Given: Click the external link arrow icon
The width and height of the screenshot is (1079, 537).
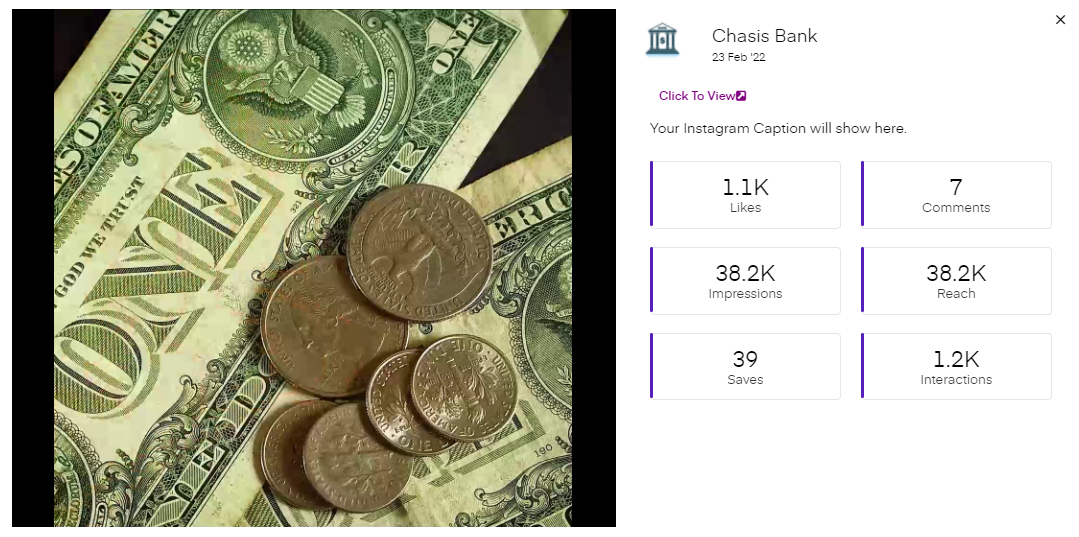Looking at the screenshot, I should coord(741,96).
